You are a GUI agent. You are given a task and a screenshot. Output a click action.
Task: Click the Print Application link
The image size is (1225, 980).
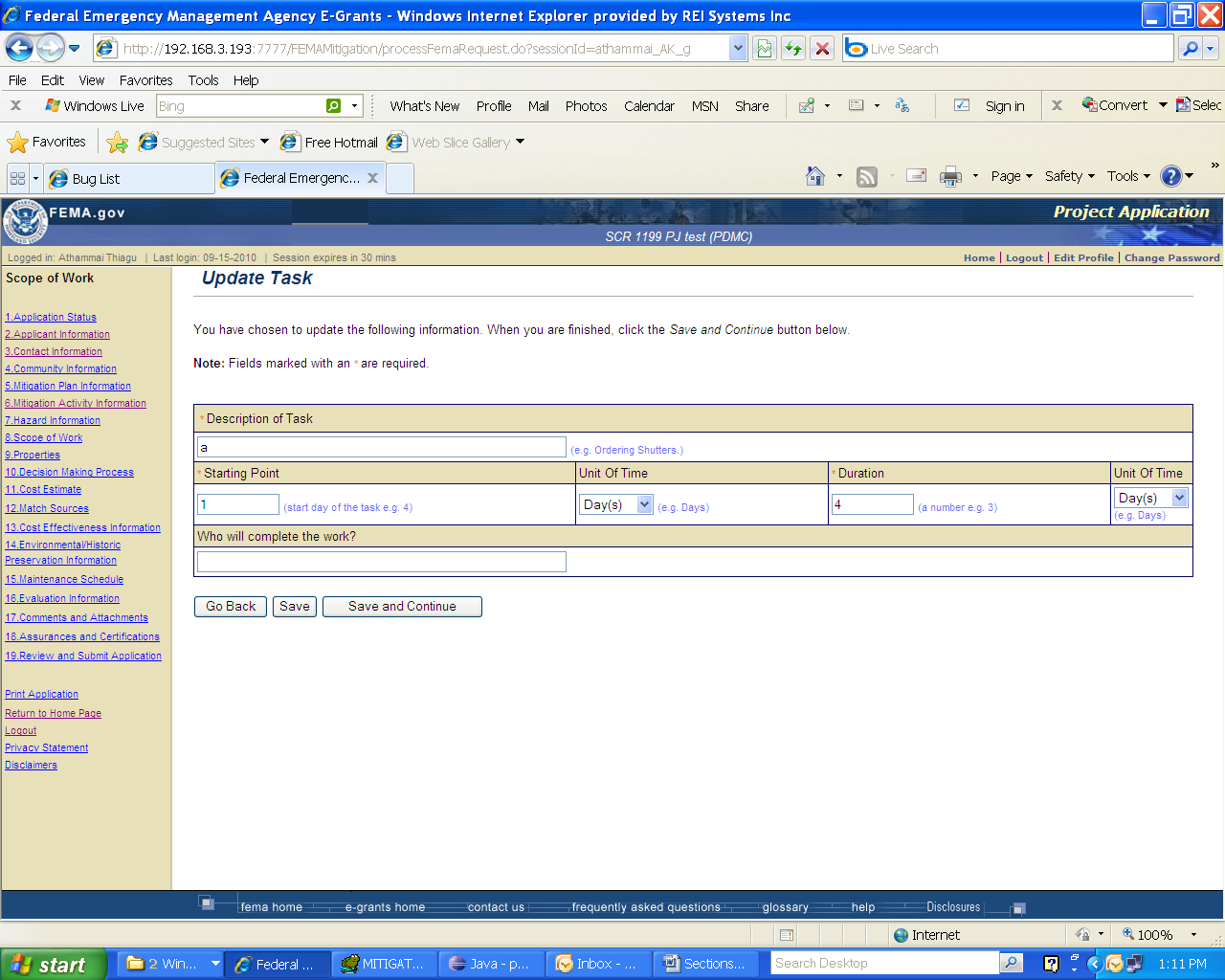[41, 695]
